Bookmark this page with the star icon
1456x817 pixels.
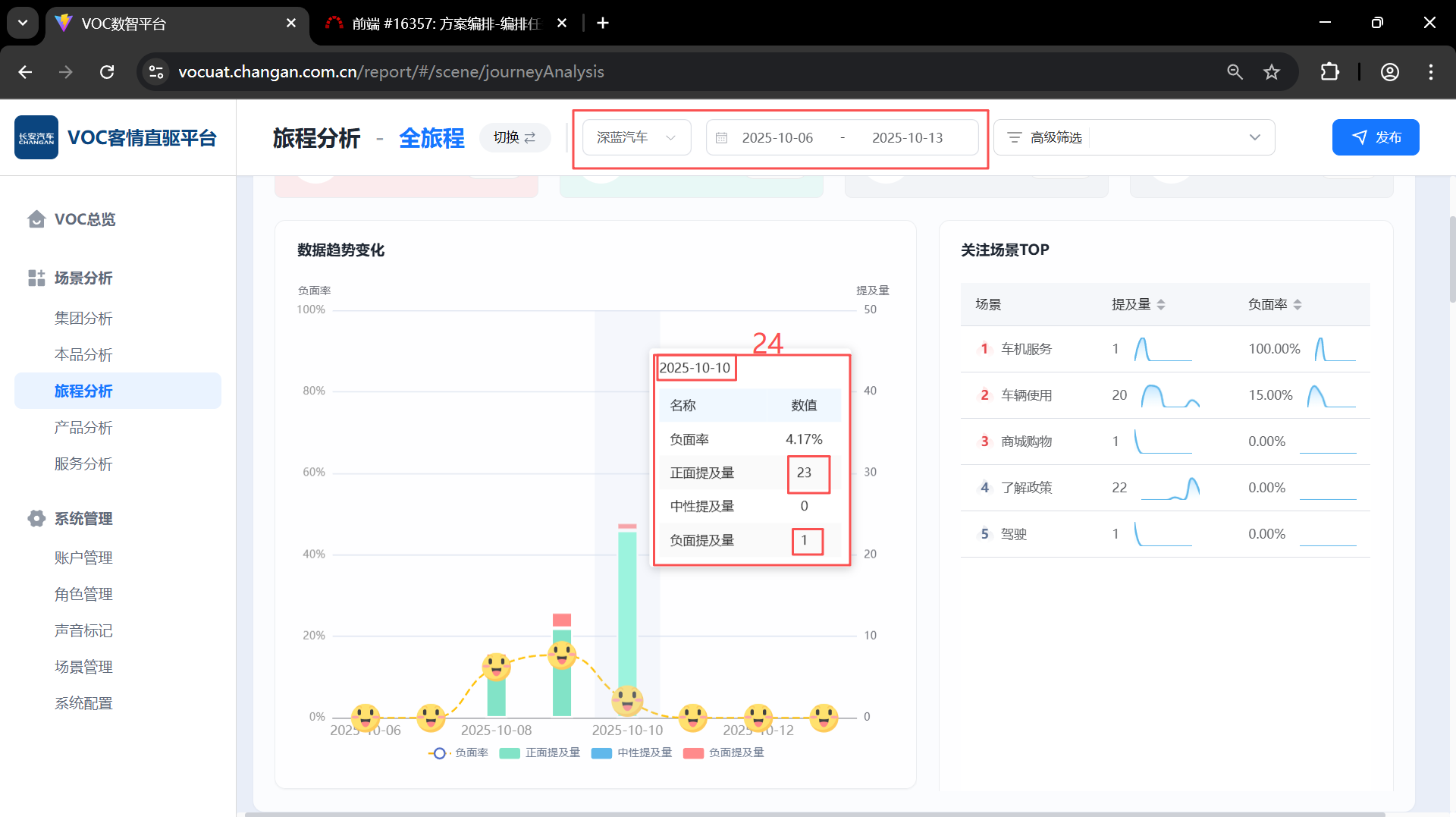(1272, 72)
